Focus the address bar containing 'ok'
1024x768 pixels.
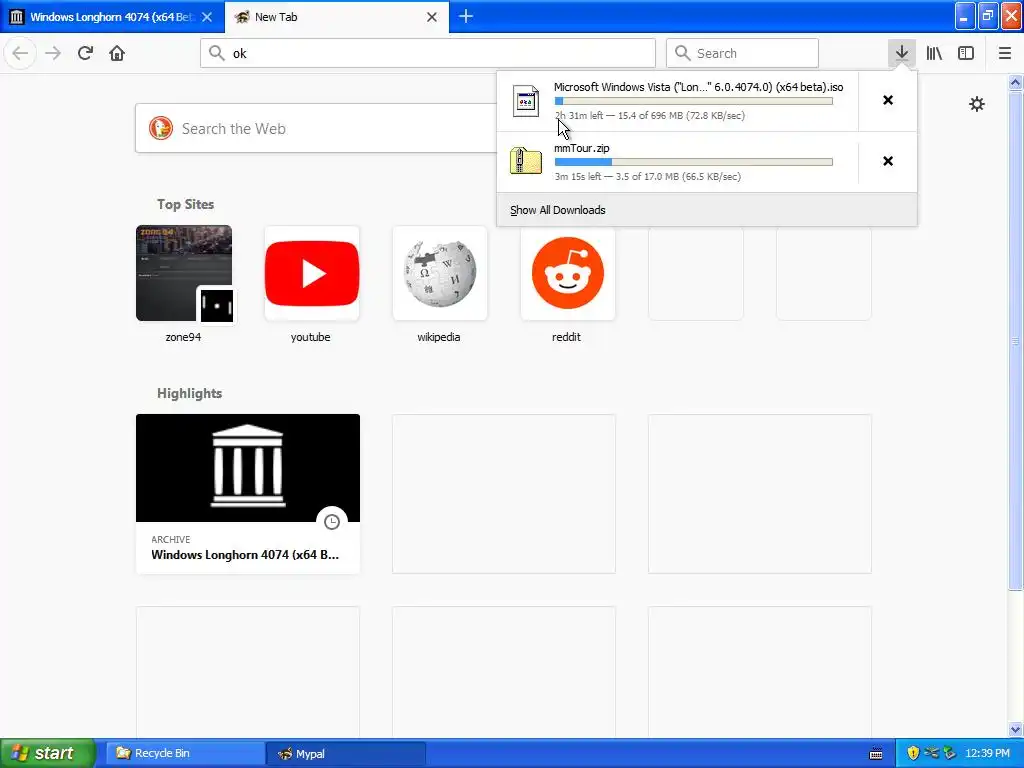428,53
